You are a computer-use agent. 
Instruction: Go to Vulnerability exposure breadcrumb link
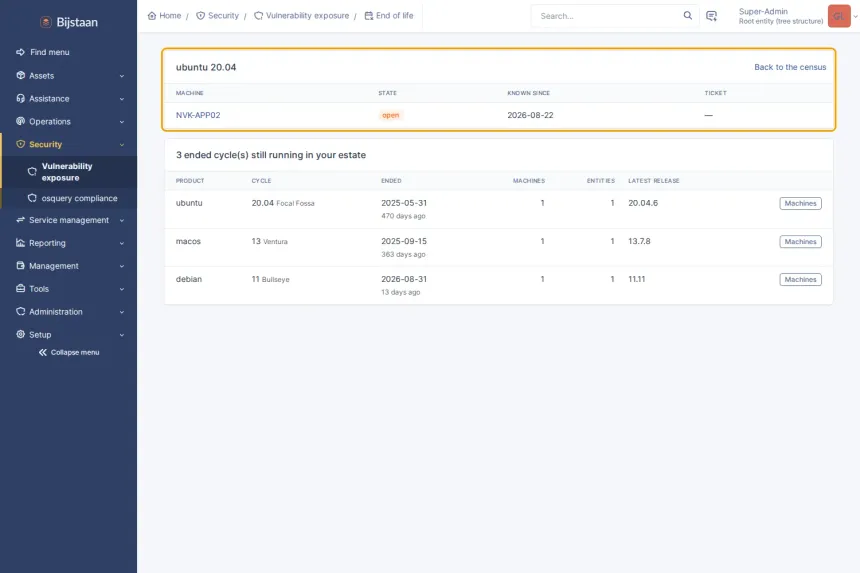tap(302, 16)
